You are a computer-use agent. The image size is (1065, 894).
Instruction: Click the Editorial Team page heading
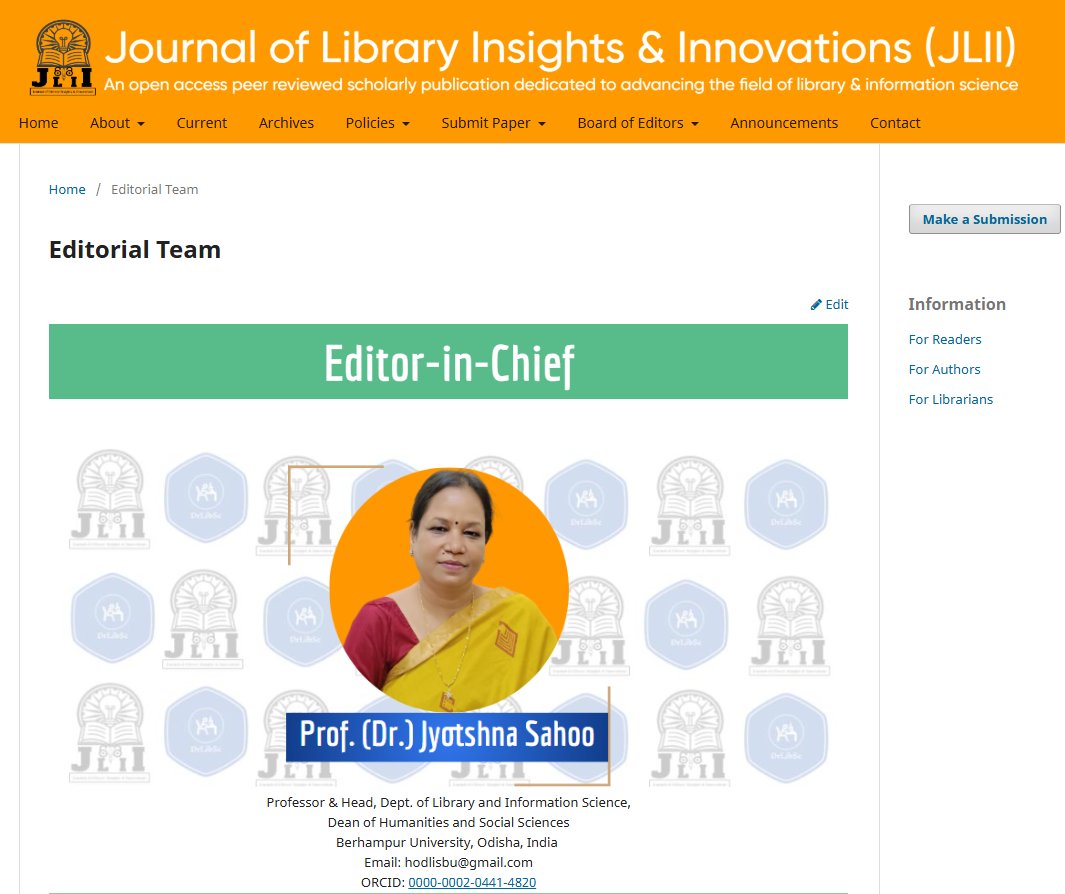pyautogui.click(x=134, y=249)
